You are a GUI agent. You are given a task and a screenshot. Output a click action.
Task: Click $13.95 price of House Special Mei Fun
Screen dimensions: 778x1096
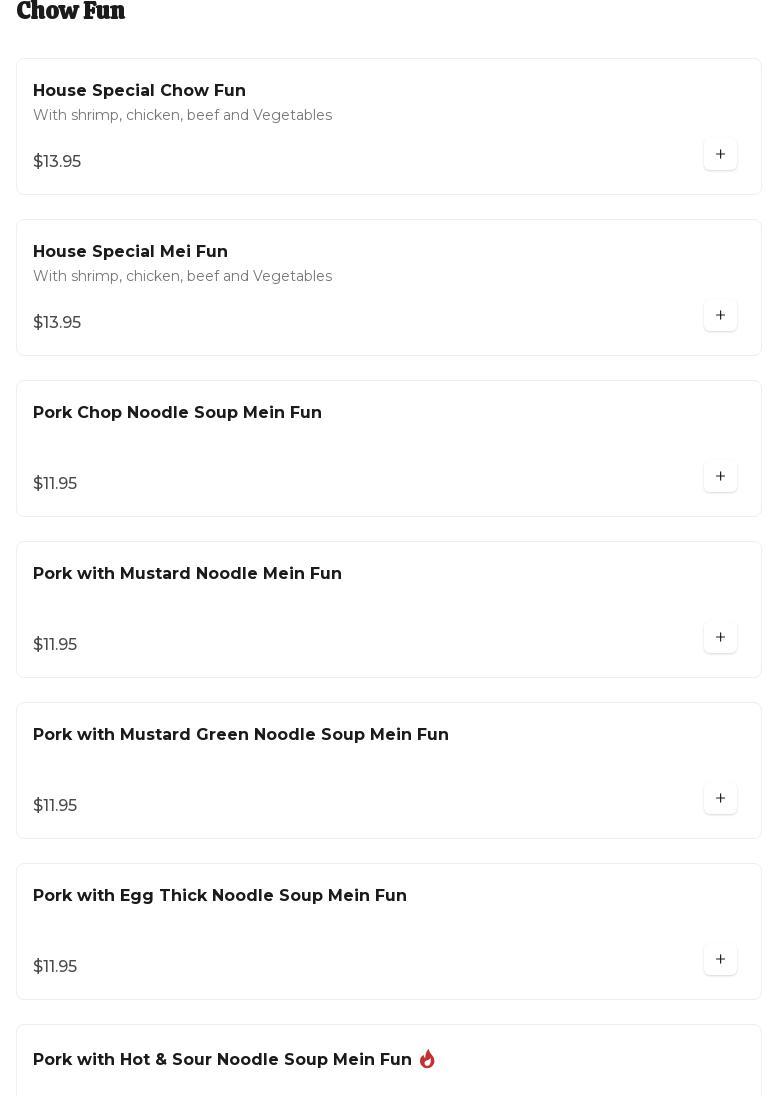[57, 323]
